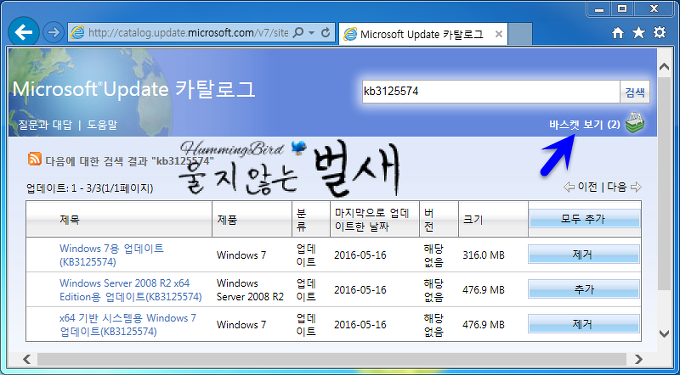
Task: Click the 316.0 MB size cell
Action: click(484, 255)
